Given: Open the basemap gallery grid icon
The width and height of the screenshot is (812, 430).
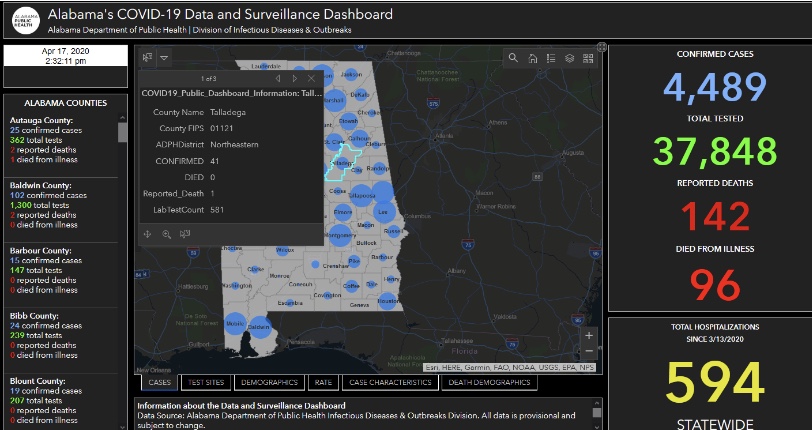Looking at the screenshot, I should coord(588,58).
